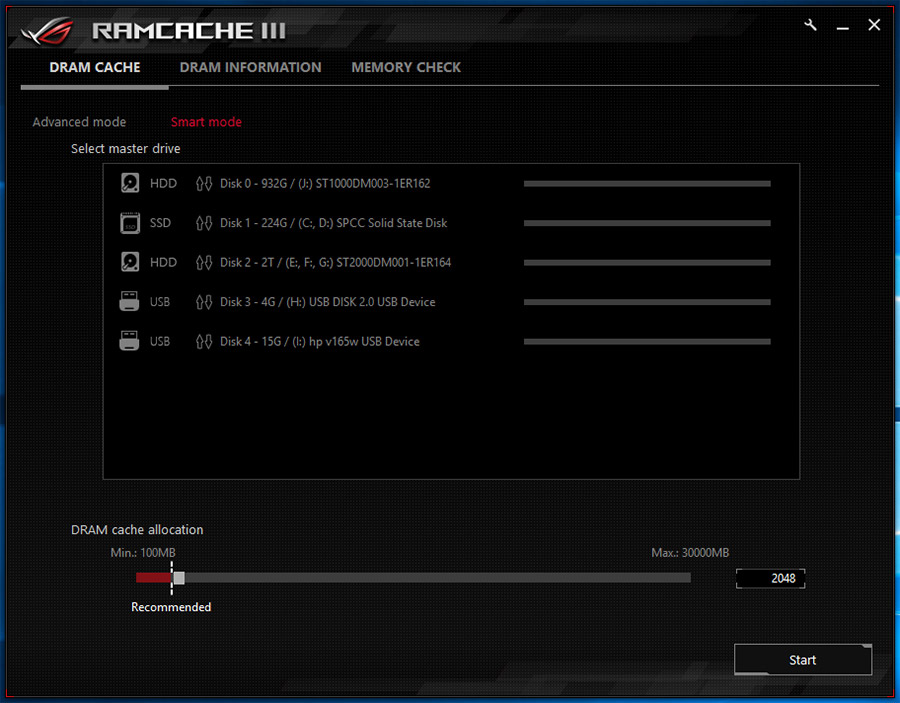Switch to the DRAM CACHE tab

(95, 67)
